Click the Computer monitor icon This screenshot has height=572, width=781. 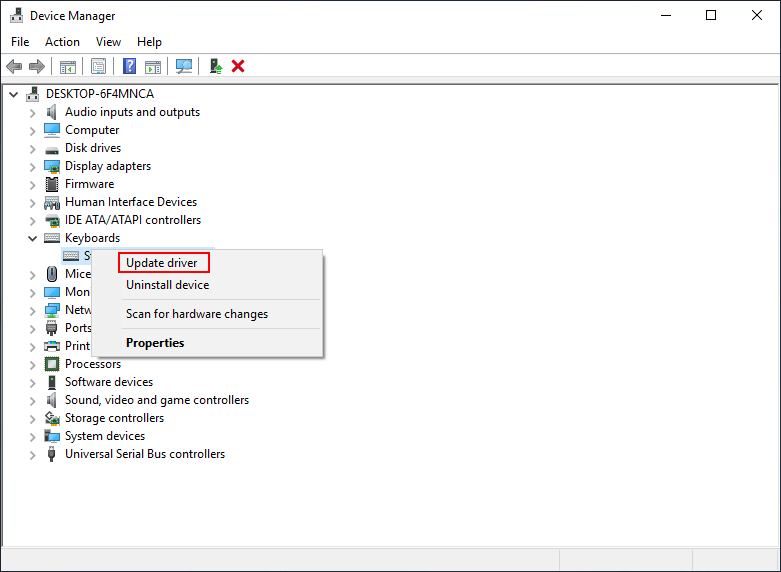[52, 130]
